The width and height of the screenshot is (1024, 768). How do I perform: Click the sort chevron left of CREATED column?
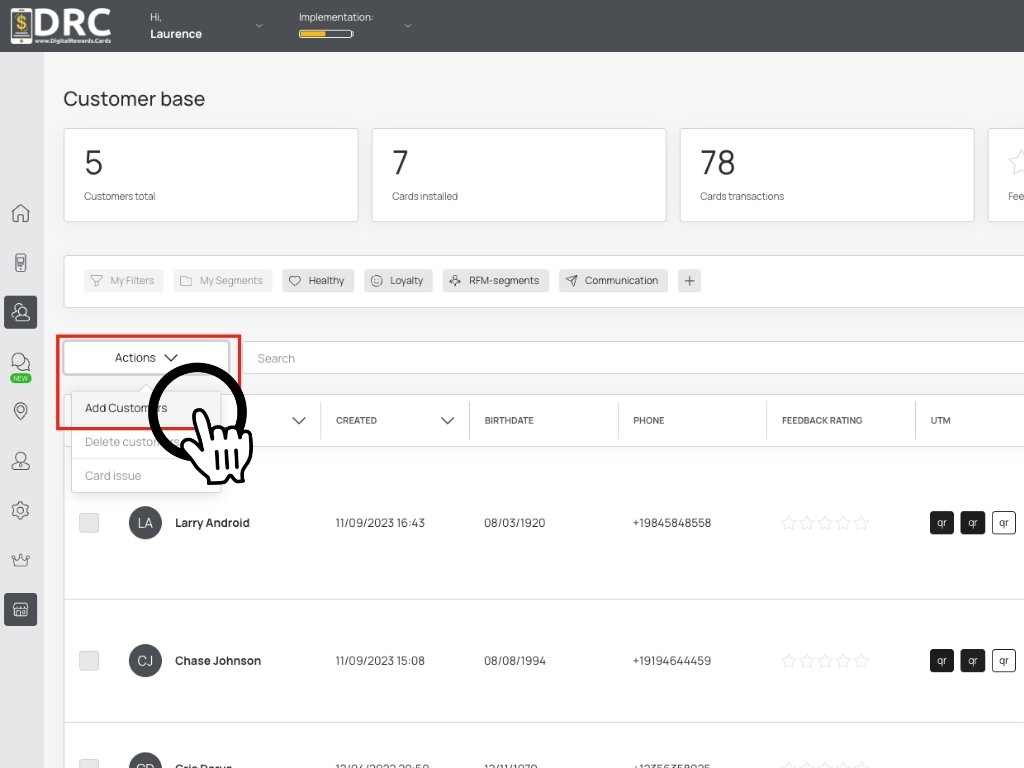(298, 421)
